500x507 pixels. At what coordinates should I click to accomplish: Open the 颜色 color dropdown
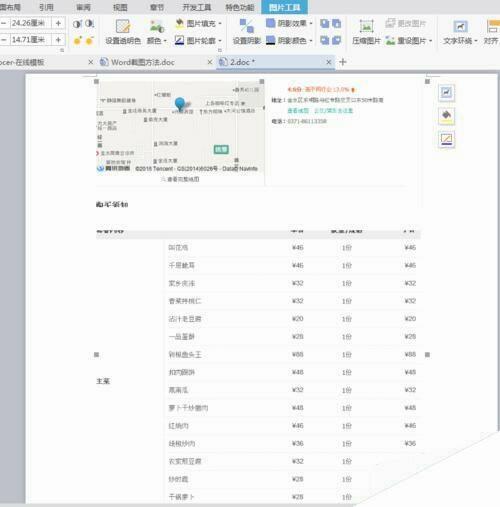click(x=157, y=32)
